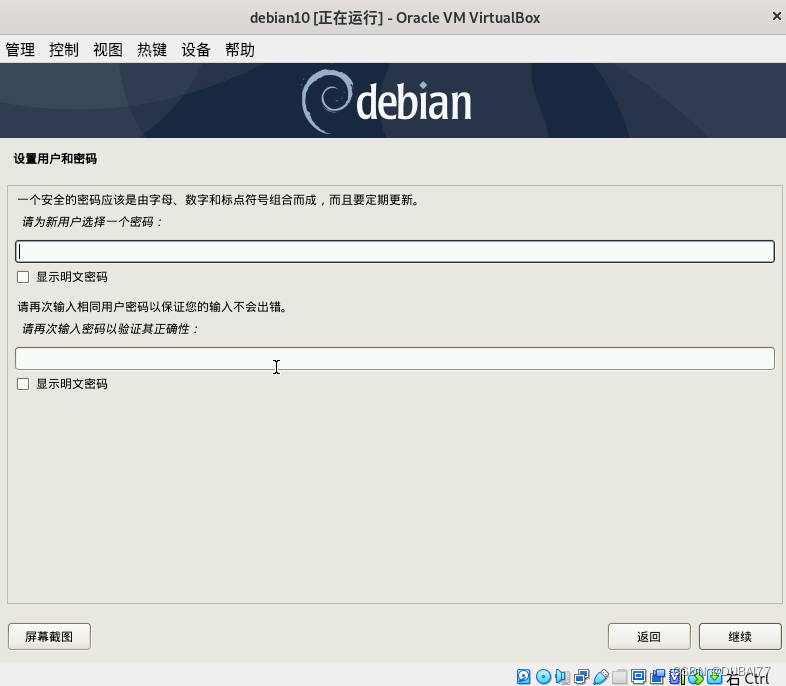The width and height of the screenshot is (786, 686).
Task: Close the VirtualBox window
Action: (776, 17)
